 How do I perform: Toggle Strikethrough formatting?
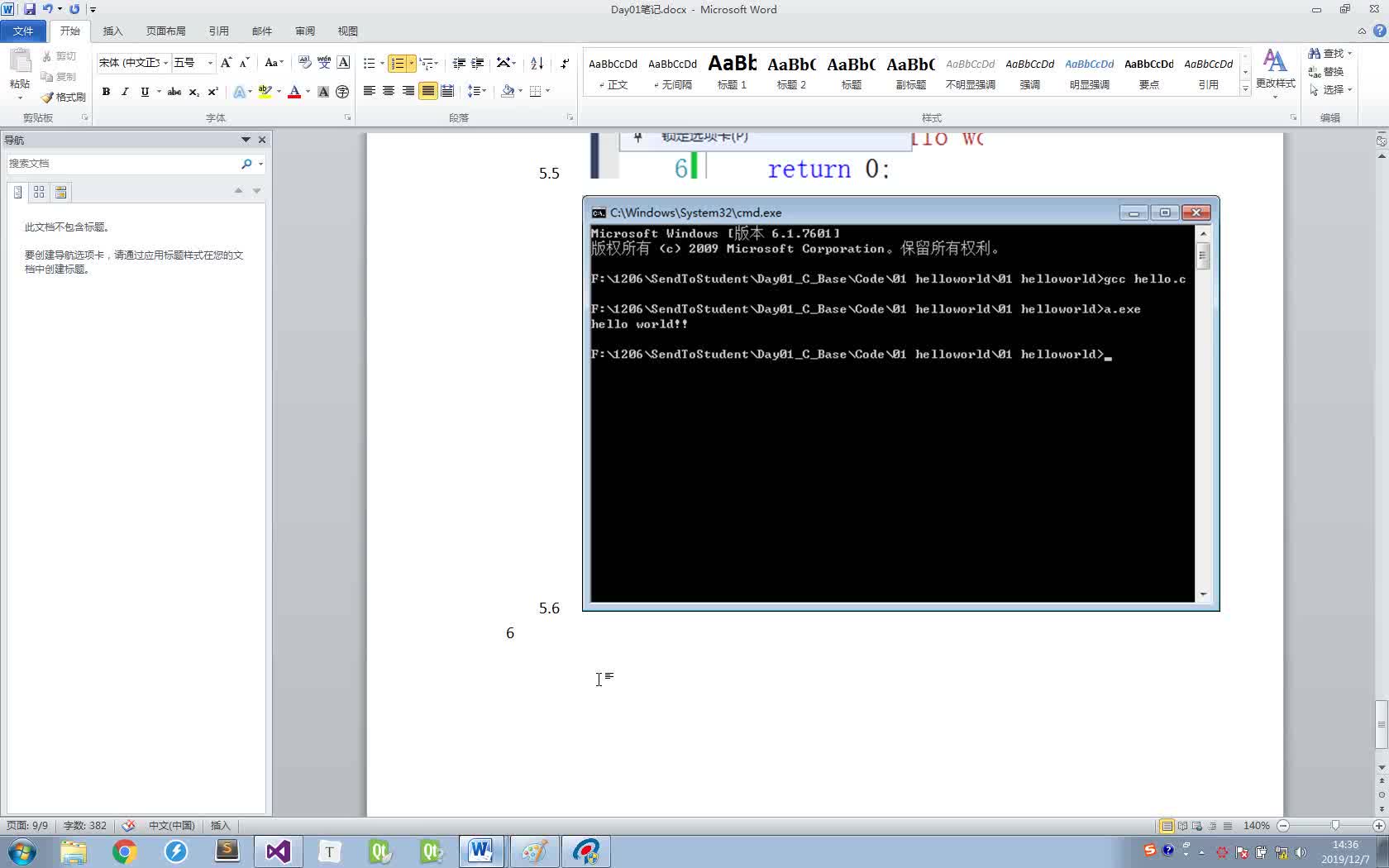click(x=174, y=92)
